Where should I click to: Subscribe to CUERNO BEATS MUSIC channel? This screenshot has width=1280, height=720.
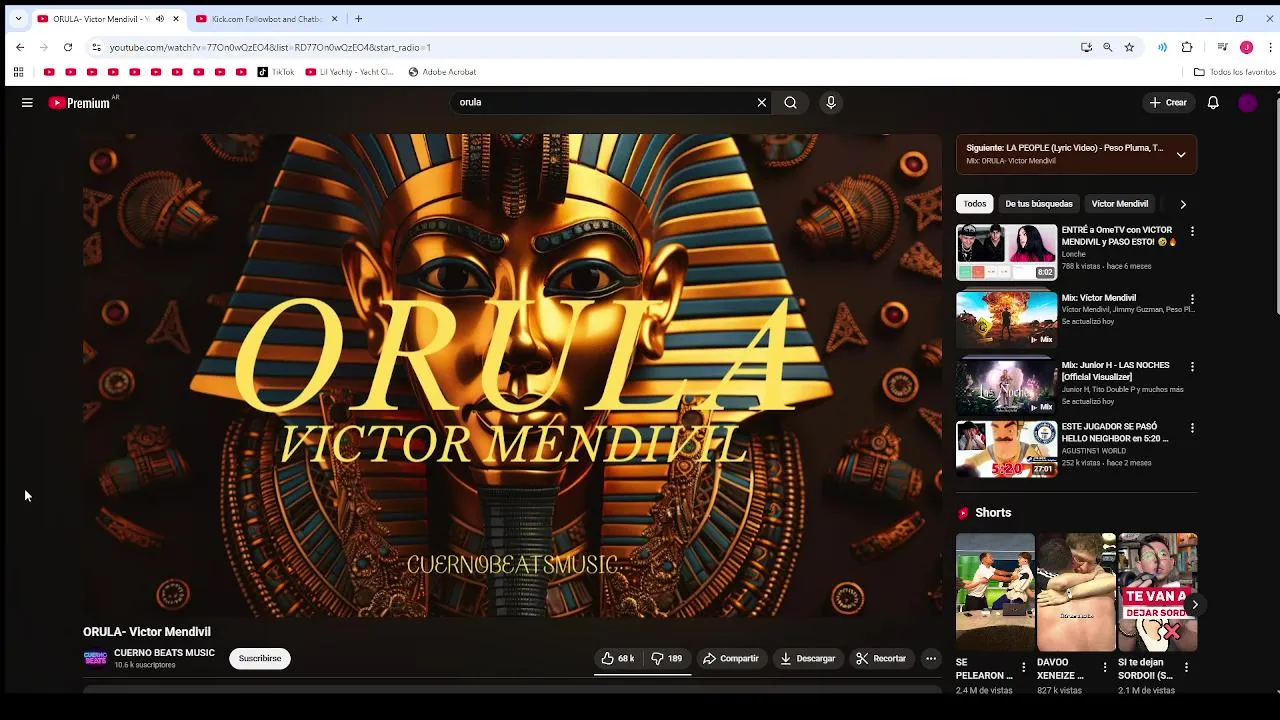pos(260,658)
